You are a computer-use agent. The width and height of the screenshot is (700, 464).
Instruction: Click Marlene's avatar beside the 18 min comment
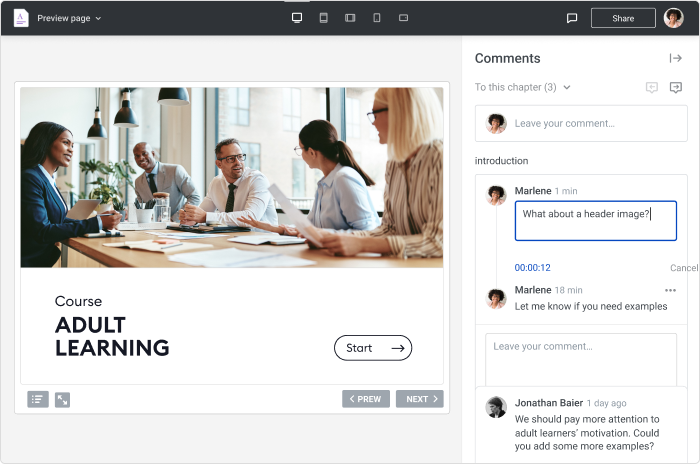496,298
